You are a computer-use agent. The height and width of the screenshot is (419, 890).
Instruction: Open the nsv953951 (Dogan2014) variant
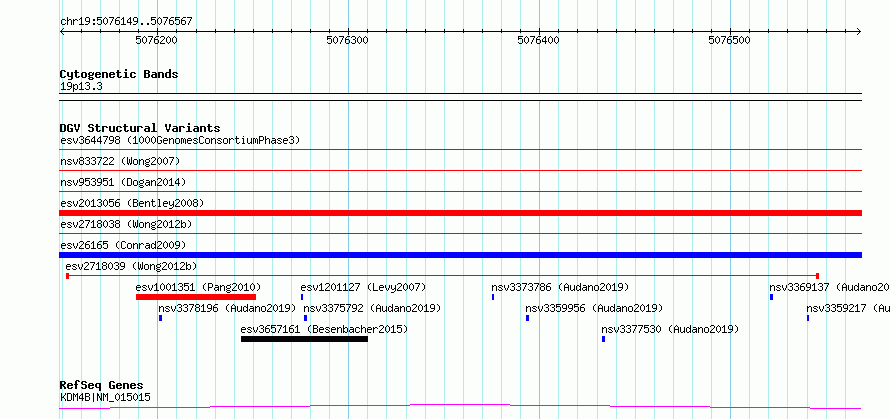click(123, 182)
